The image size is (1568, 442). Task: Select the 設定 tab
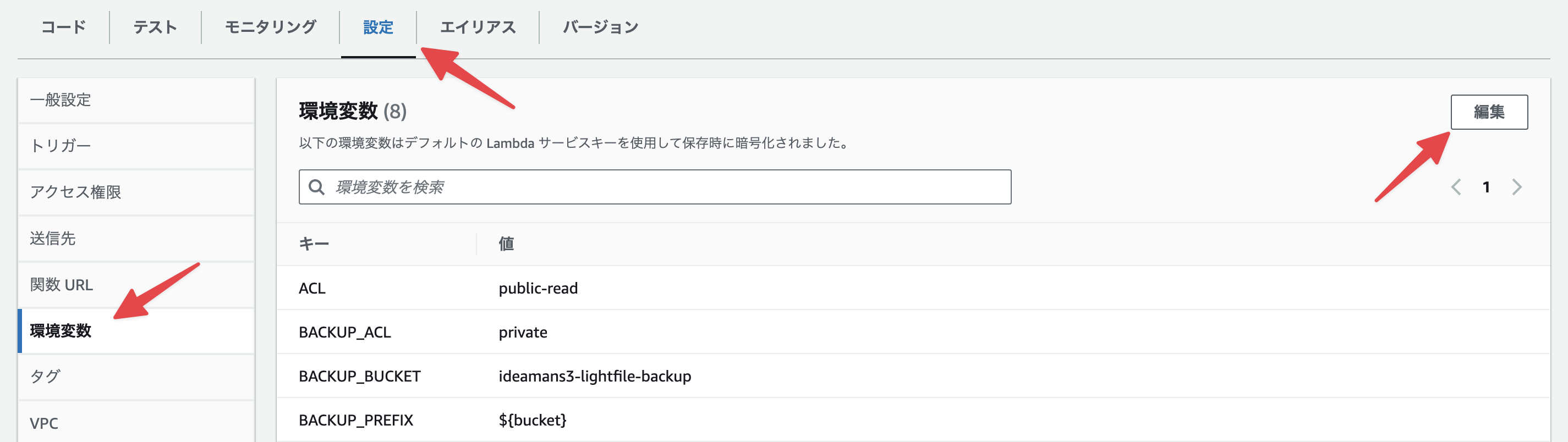point(378,27)
